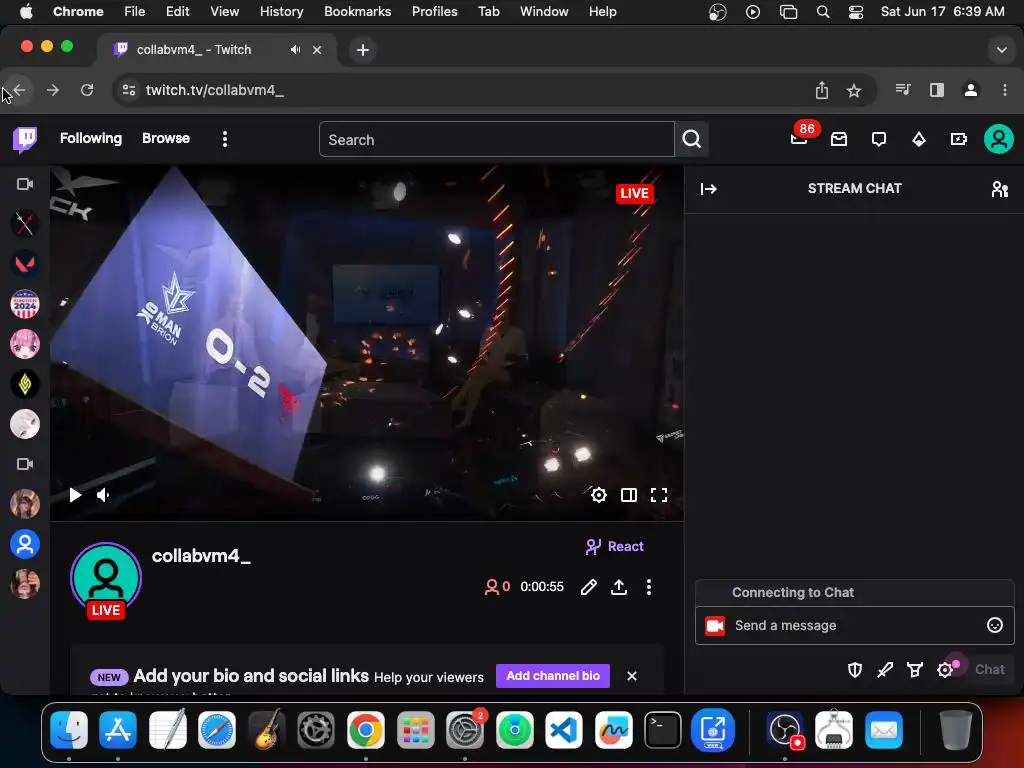Click the red camera icon in chat box
1024x768 pixels.
coord(715,626)
